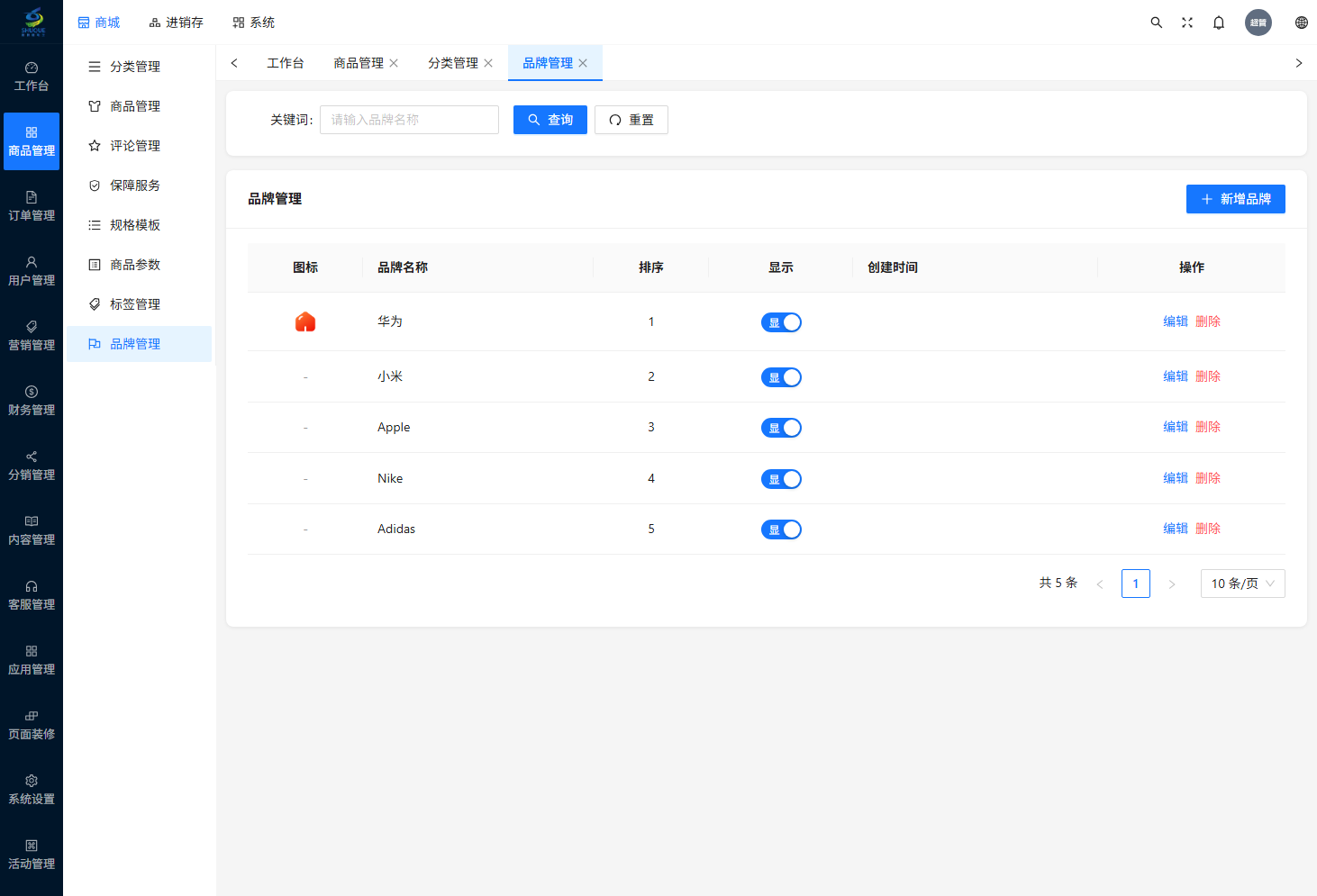Switch to 商城 top menu

click(98, 23)
